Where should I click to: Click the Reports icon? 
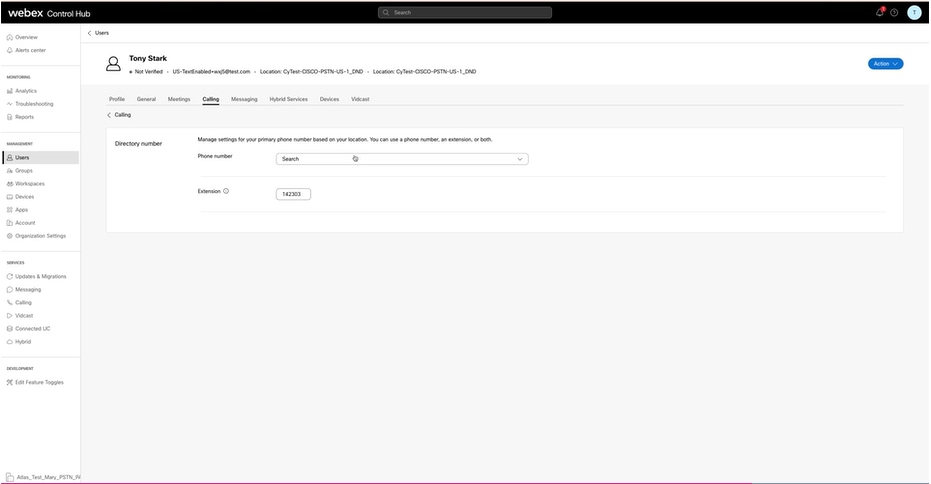[x=10, y=117]
